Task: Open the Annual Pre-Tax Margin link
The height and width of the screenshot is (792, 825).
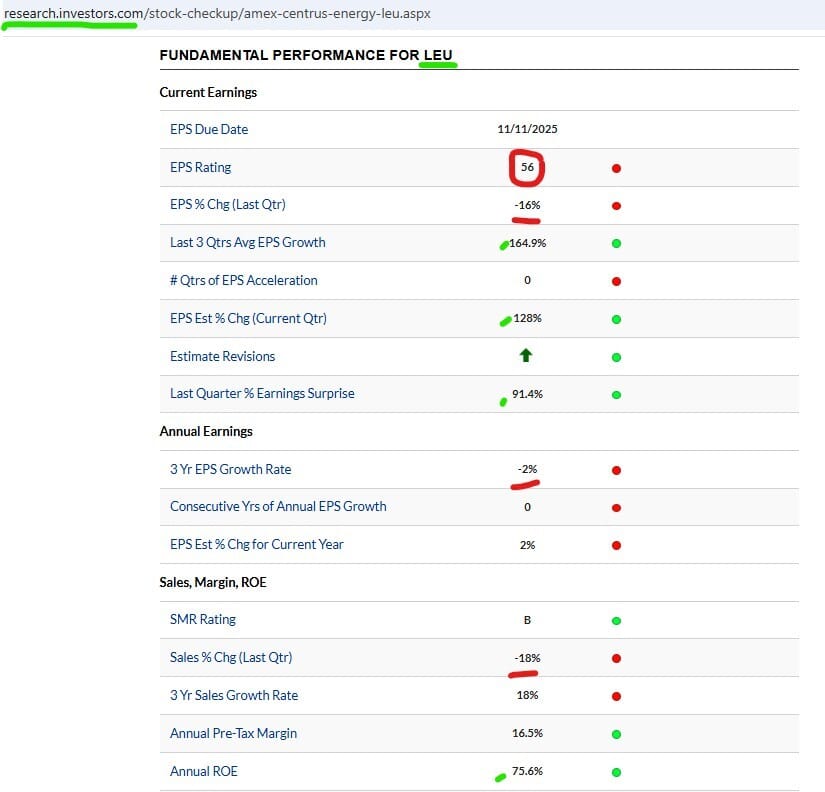Action: click(x=234, y=733)
